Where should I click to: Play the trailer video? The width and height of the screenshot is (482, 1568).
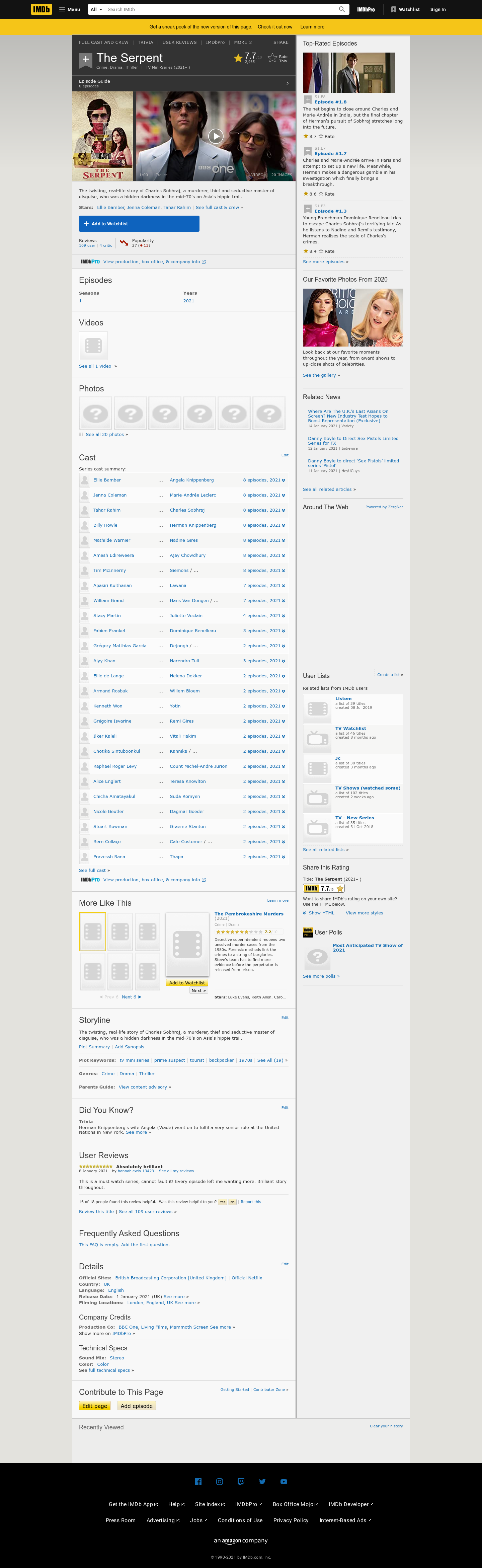(216, 136)
